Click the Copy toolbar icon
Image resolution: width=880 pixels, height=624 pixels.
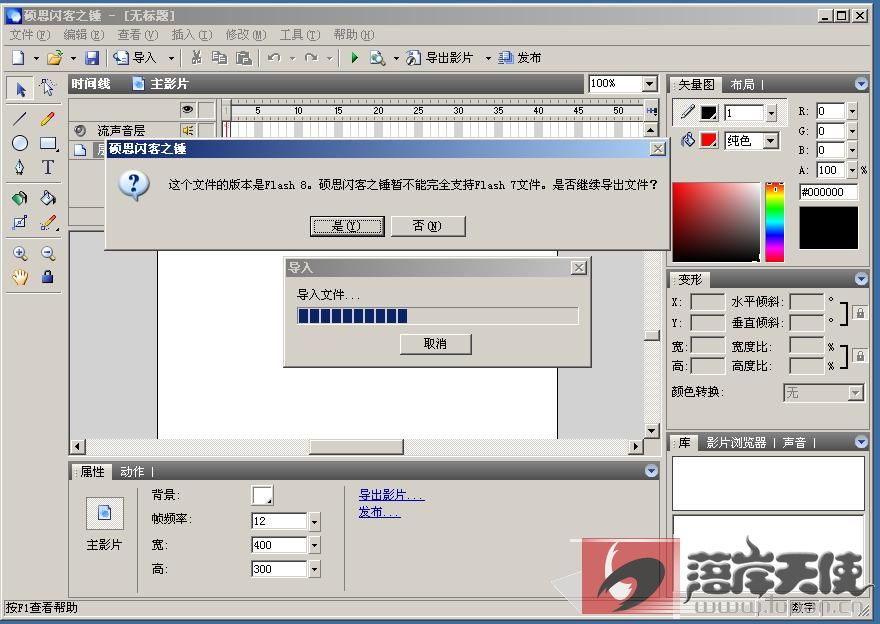point(219,57)
